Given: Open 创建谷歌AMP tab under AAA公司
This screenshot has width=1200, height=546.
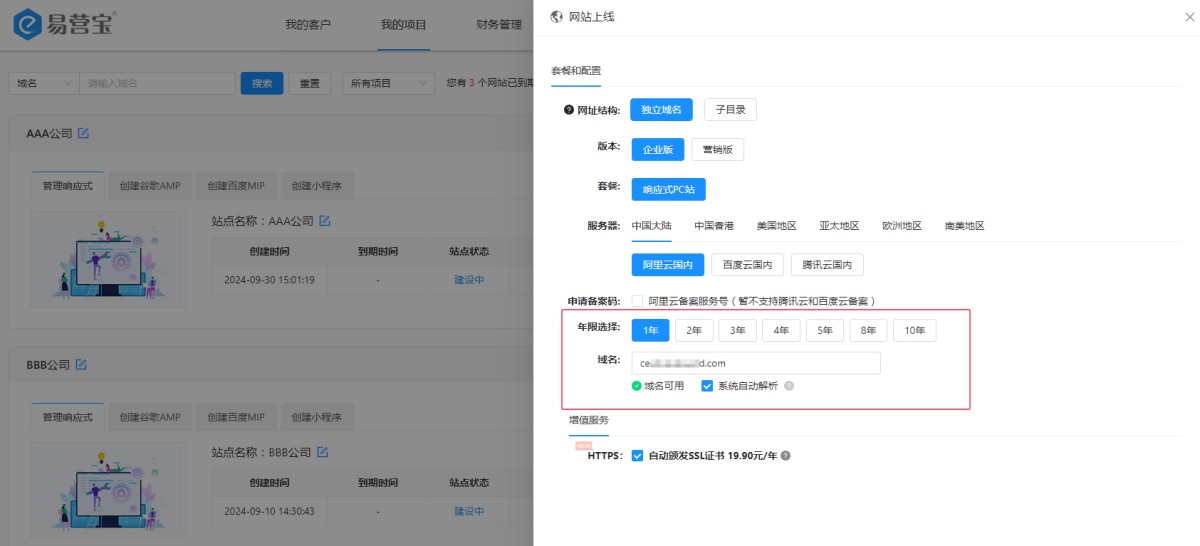Looking at the screenshot, I should click(x=149, y=186).
